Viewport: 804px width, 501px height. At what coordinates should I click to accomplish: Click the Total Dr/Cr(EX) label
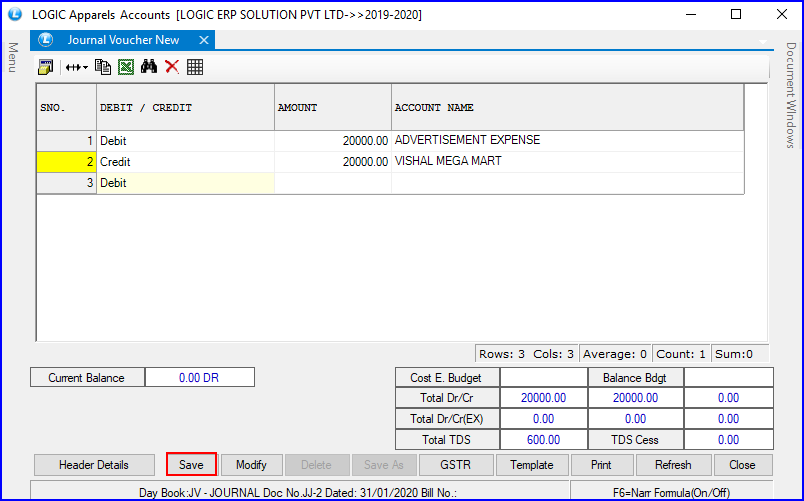click(x=447, y=419)
